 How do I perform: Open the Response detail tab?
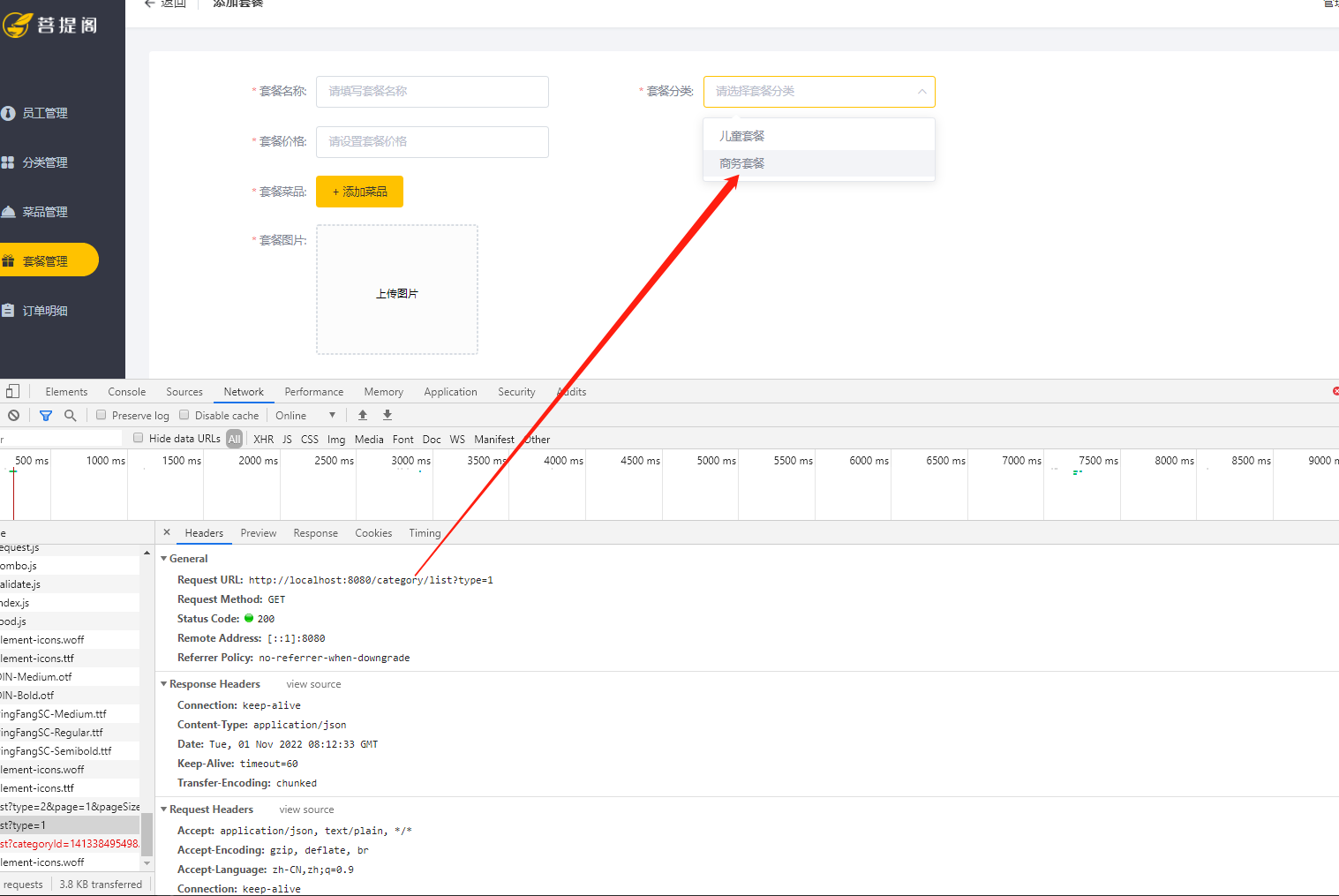[x=316, y=533]
